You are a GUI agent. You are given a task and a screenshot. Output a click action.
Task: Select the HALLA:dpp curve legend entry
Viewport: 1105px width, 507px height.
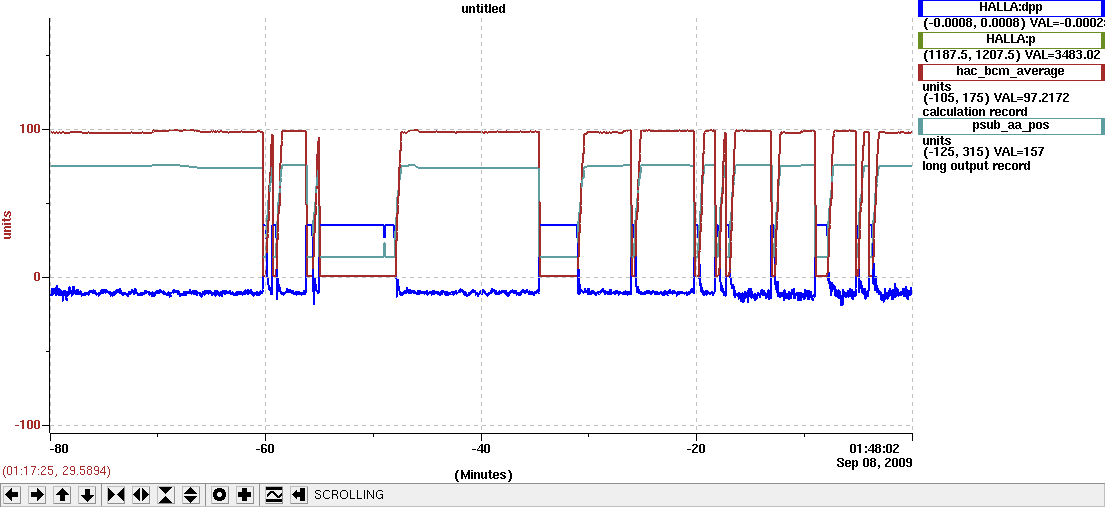(x=1011, y=8)
